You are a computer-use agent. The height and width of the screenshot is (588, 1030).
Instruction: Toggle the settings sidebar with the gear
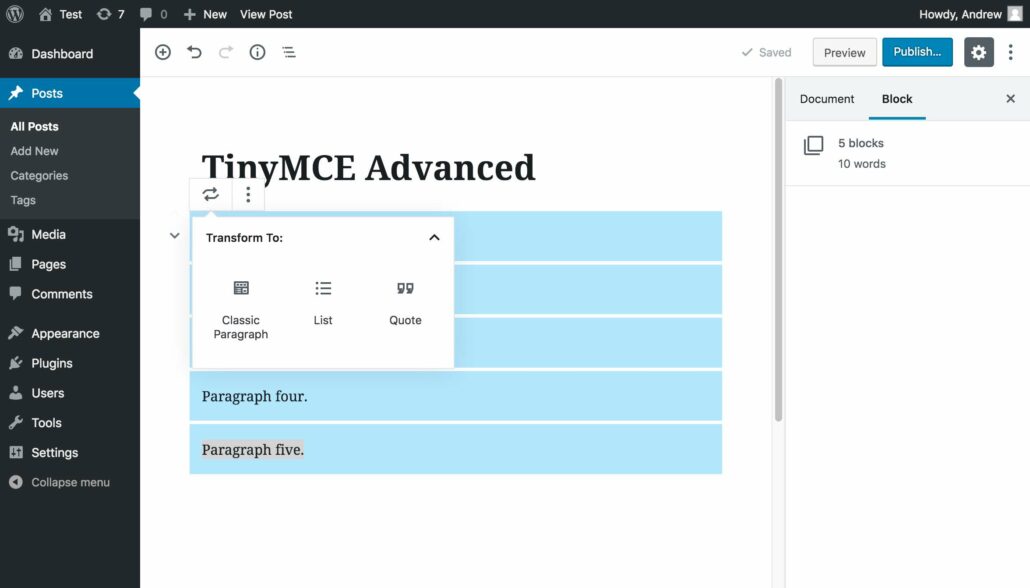(978, 51)
